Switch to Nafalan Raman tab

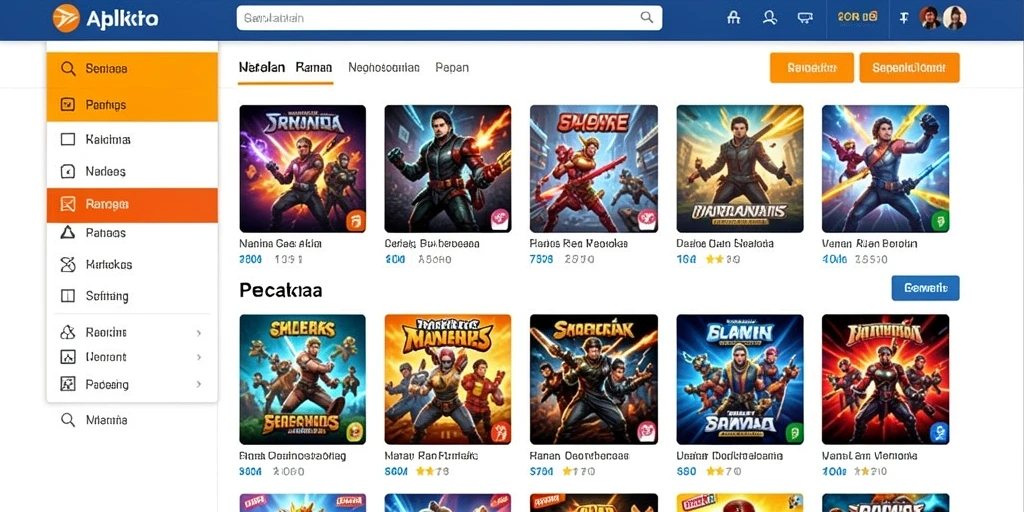click(285, 67)
